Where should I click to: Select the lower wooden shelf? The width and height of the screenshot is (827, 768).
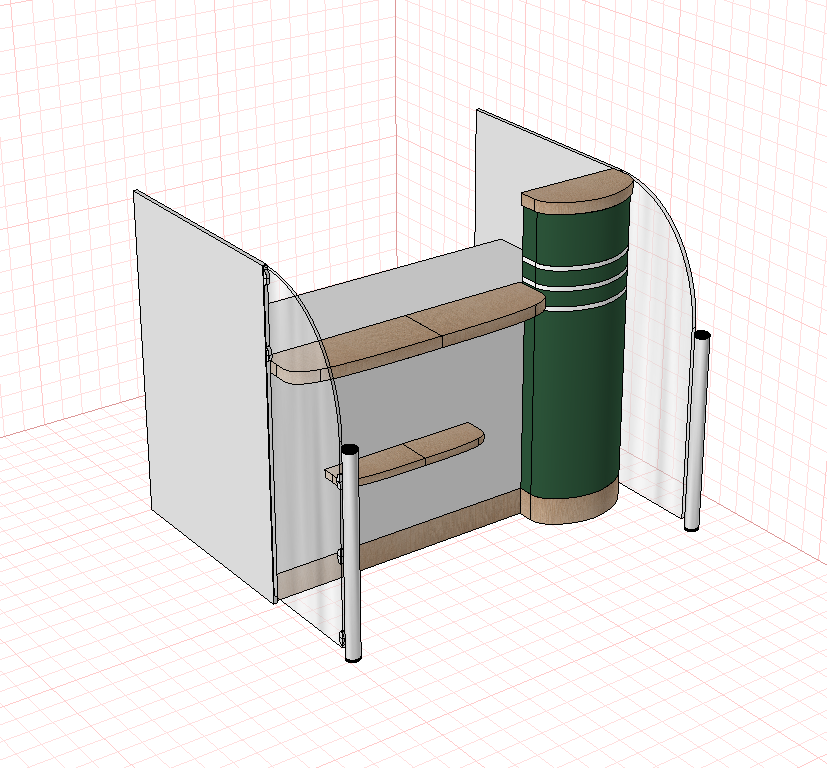pyautogui.click(x=406, y=453)
